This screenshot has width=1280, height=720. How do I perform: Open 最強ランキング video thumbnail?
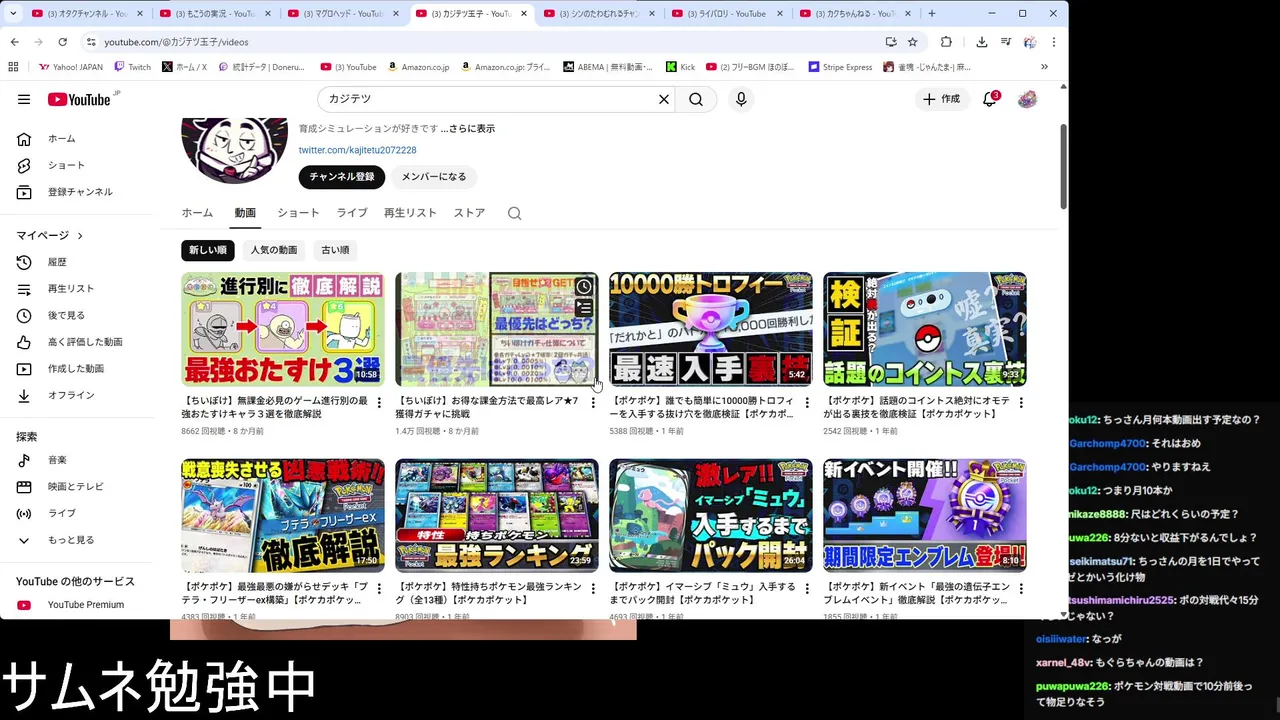pyautogui.click(x=496, y=516)
